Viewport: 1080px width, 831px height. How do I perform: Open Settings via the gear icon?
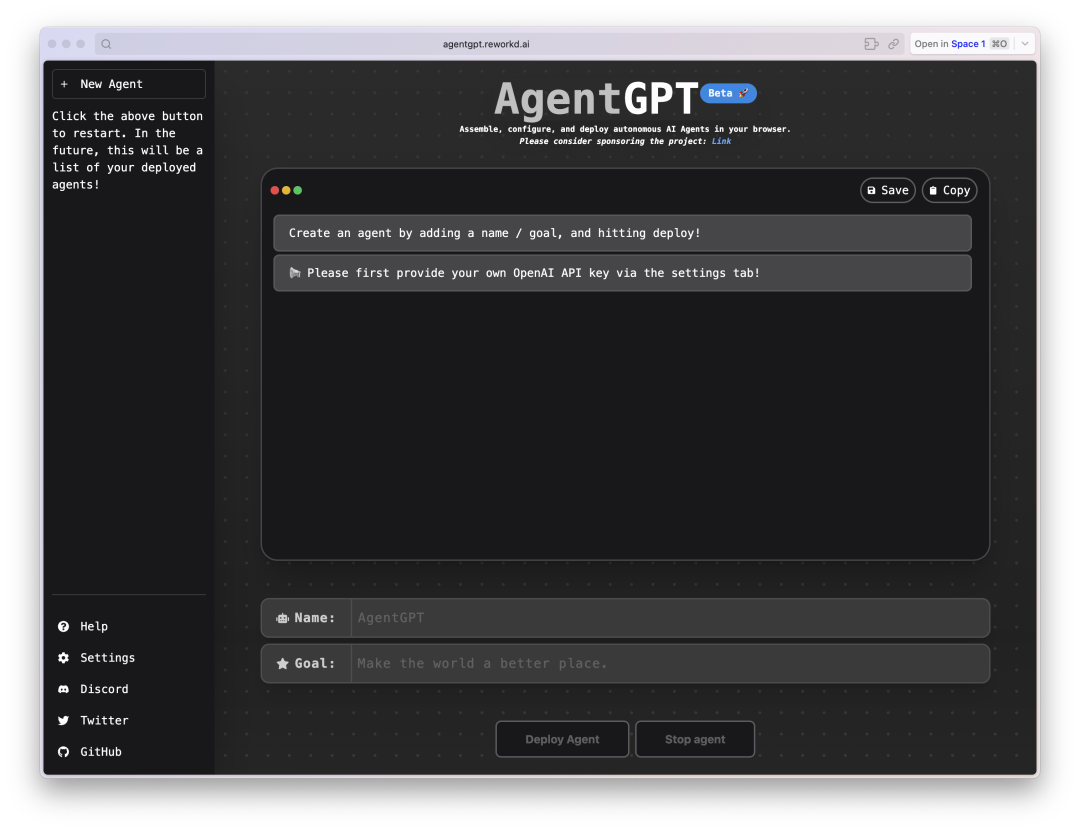coord(64,658)
